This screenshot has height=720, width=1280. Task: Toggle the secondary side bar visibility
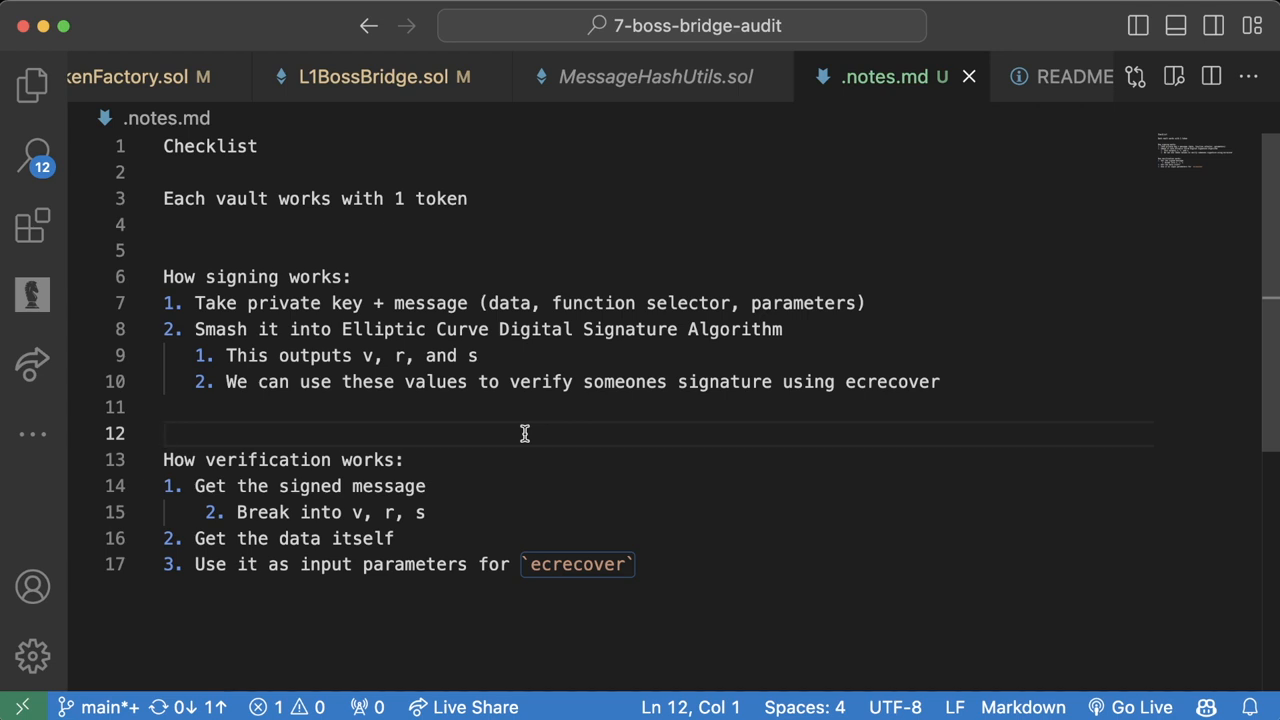pyautogui.click(x=1214, y=26)
